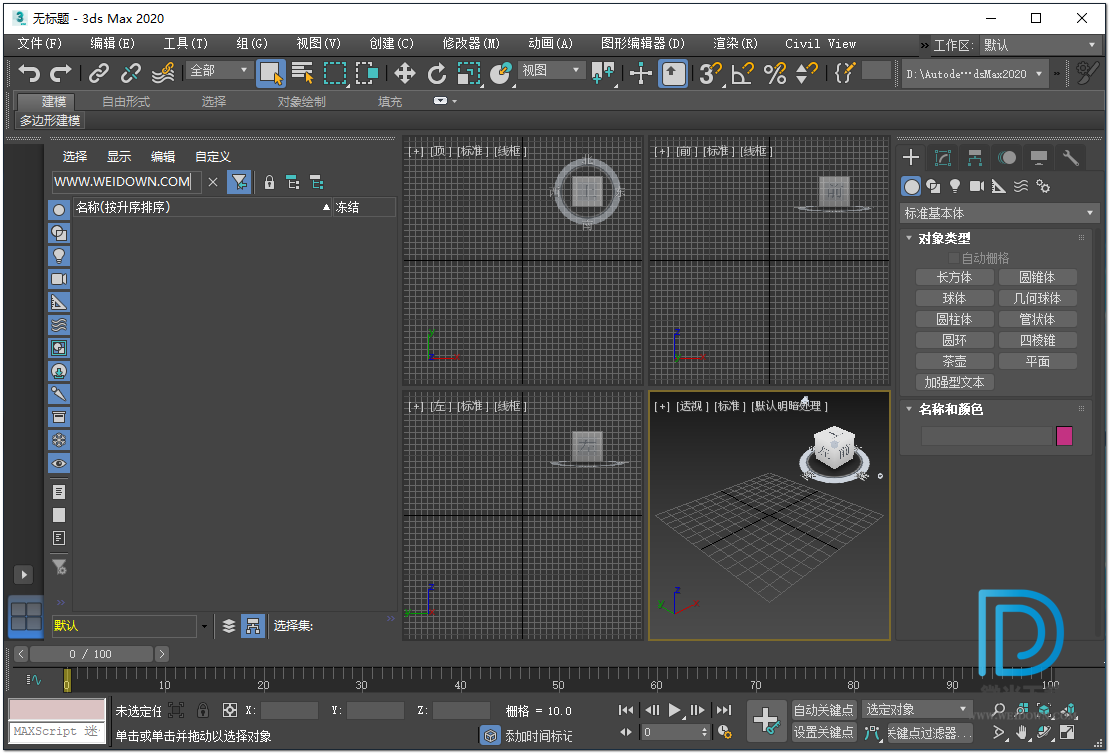Open Select by Name list icon

302,73
